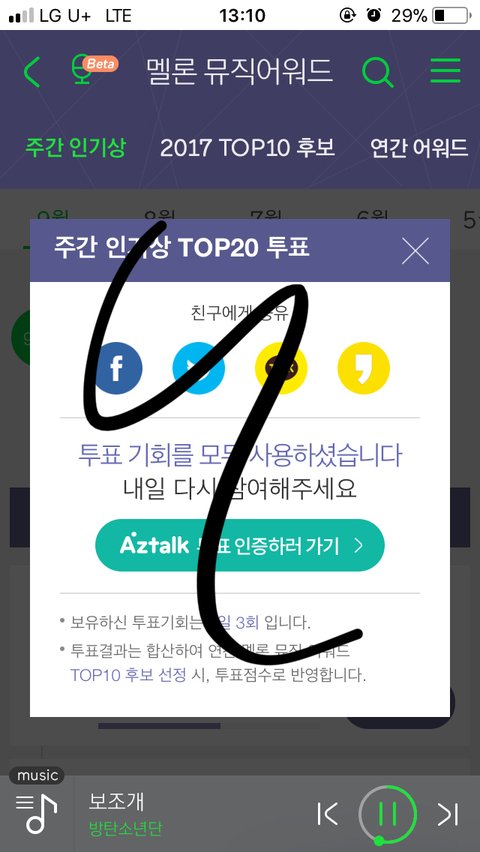The height and width of the screenshot is (852, 480).
Task: Tap the 방탄소년단 artist name
Action: 125,829
